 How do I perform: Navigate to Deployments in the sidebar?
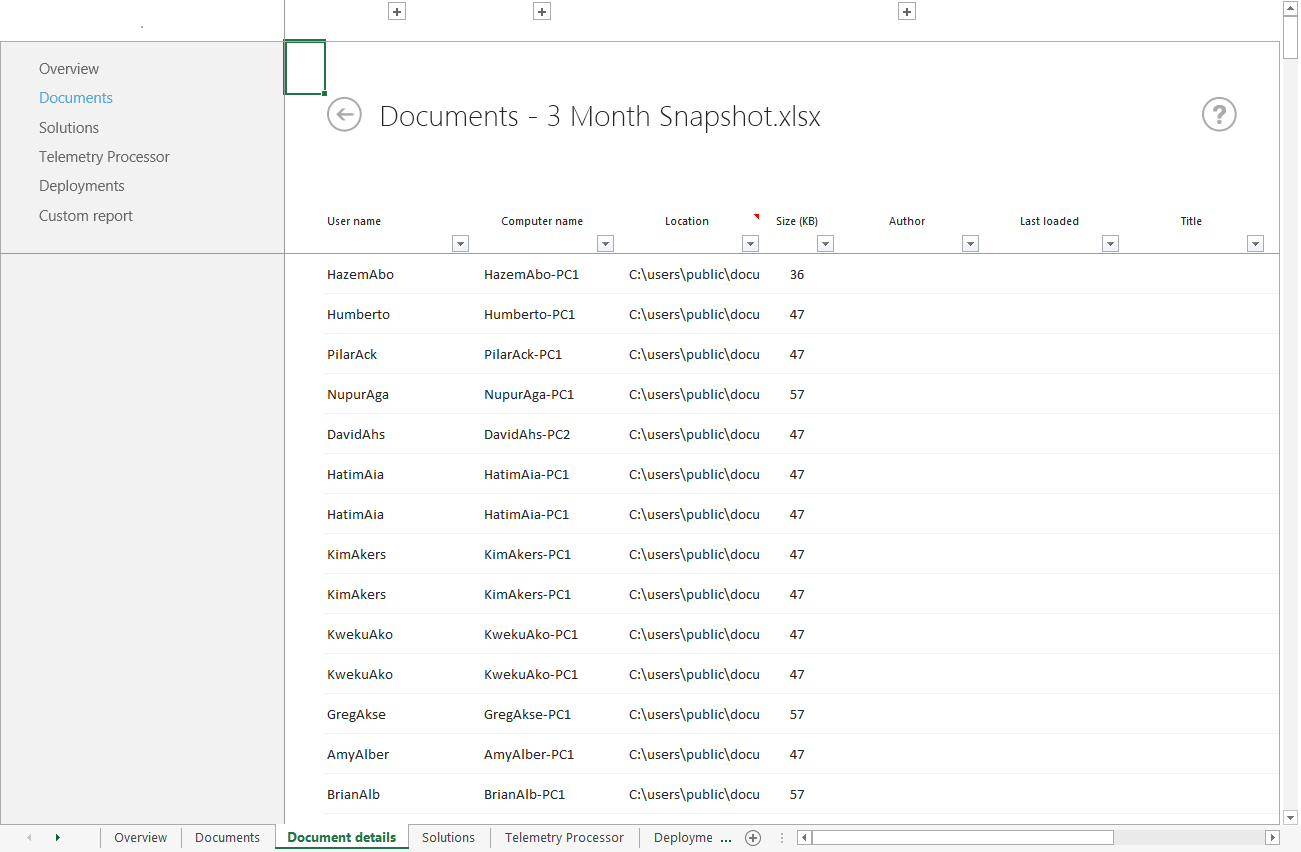click(x=81, y=185)
